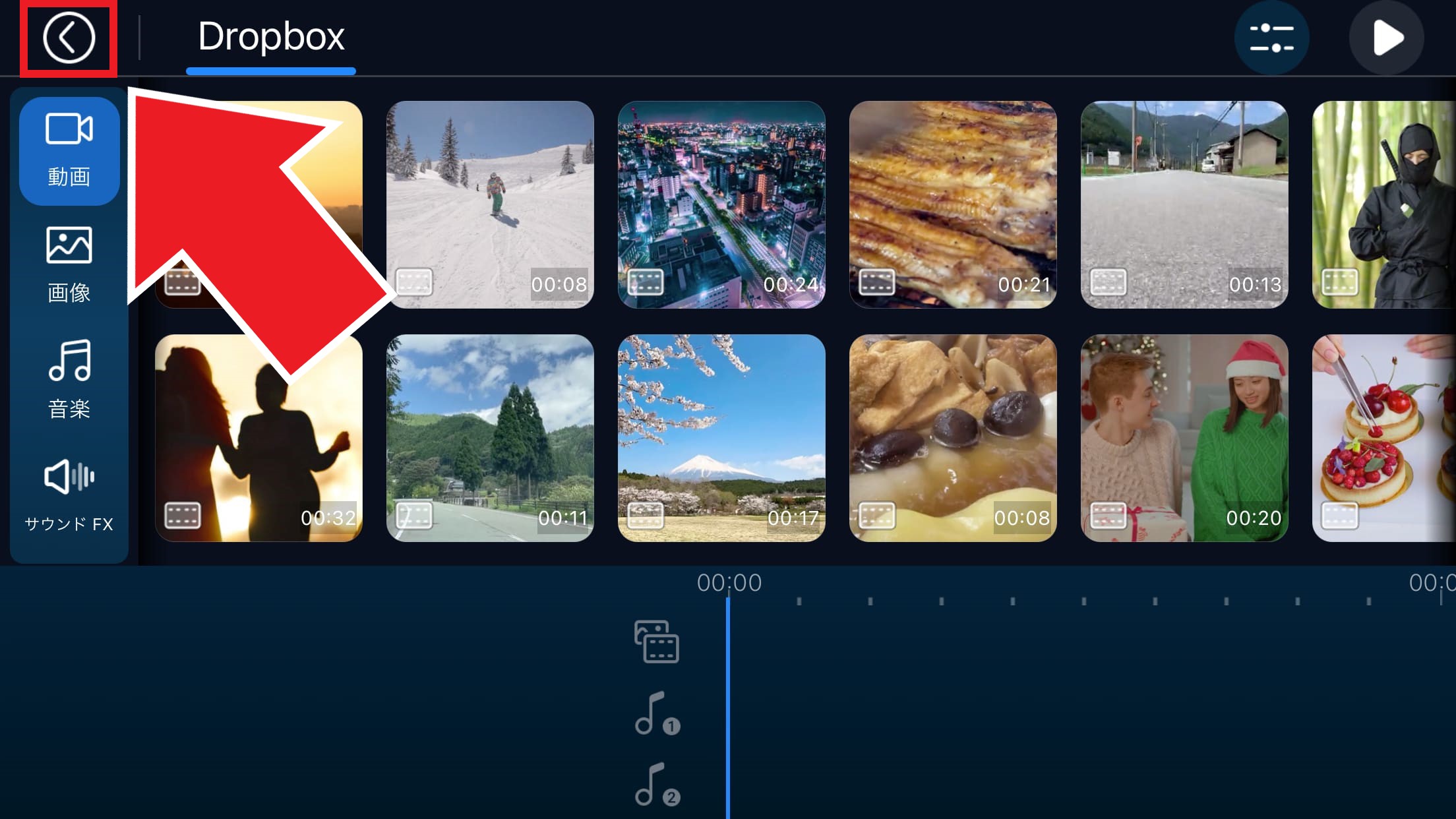Choose the snowboarder video thumbnail
The height and width of the screenshot is (819, 1456).
(x=490, y=204)
